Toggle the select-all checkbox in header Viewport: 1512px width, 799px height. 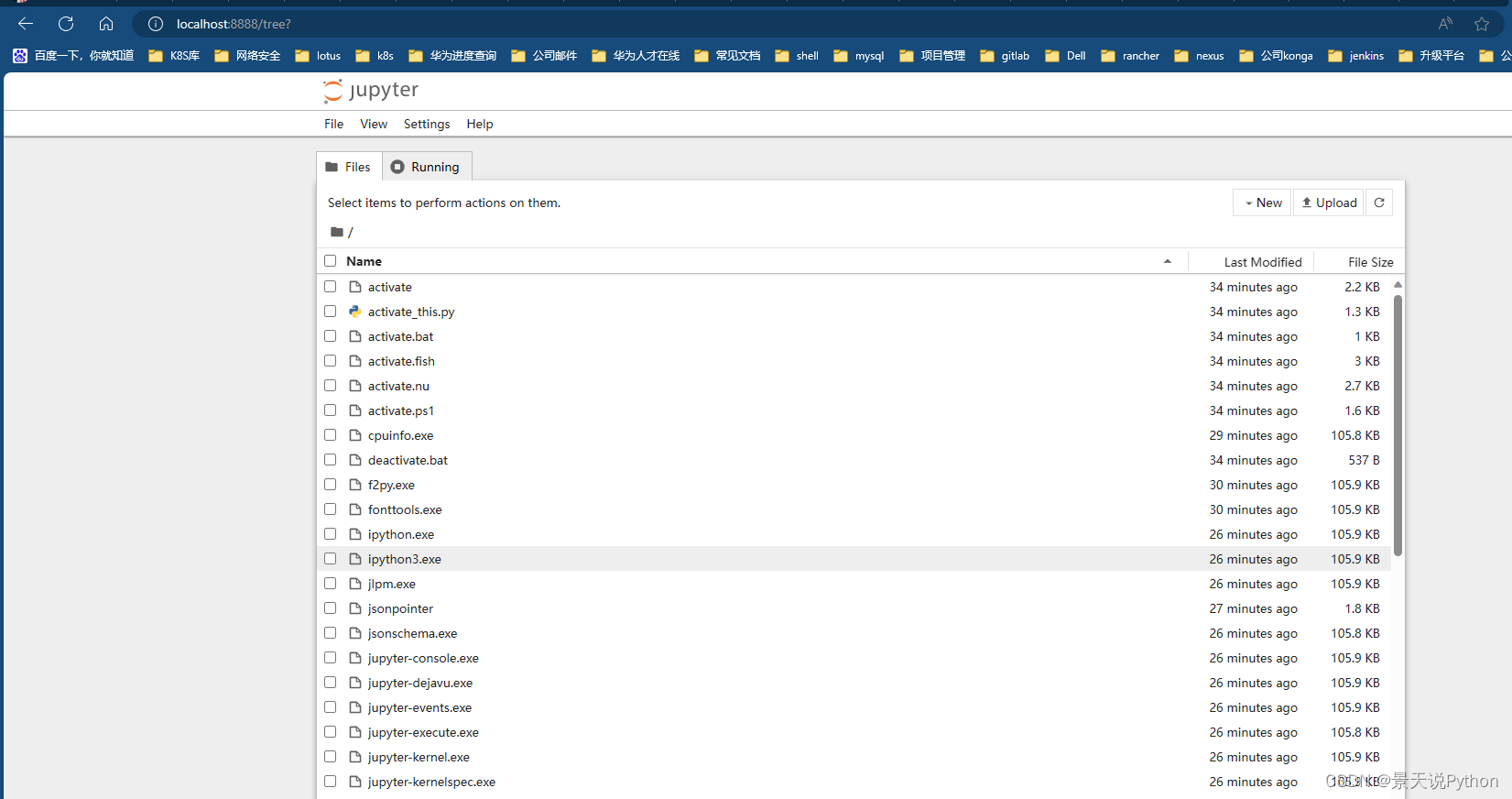[331, 261]
